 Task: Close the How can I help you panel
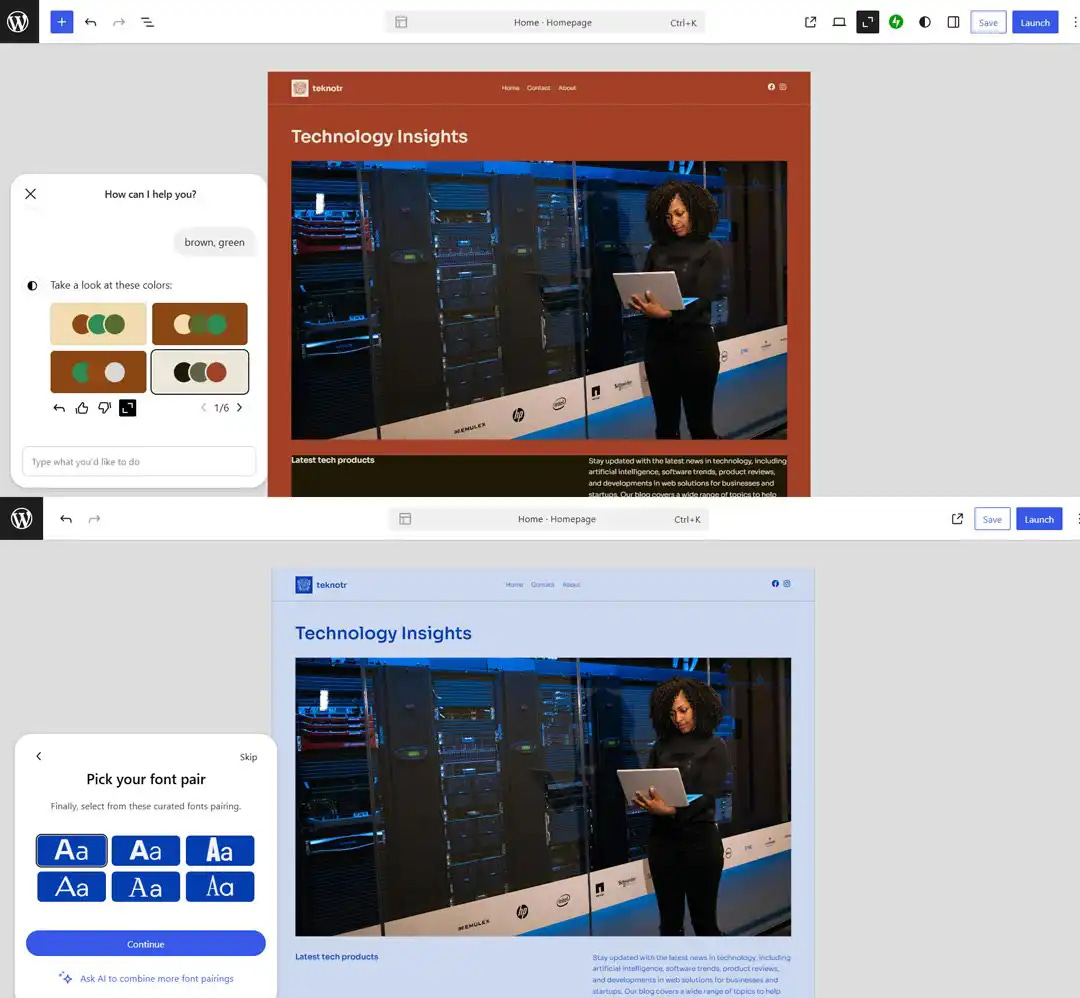pyautogui.click(x=30, y=194)
